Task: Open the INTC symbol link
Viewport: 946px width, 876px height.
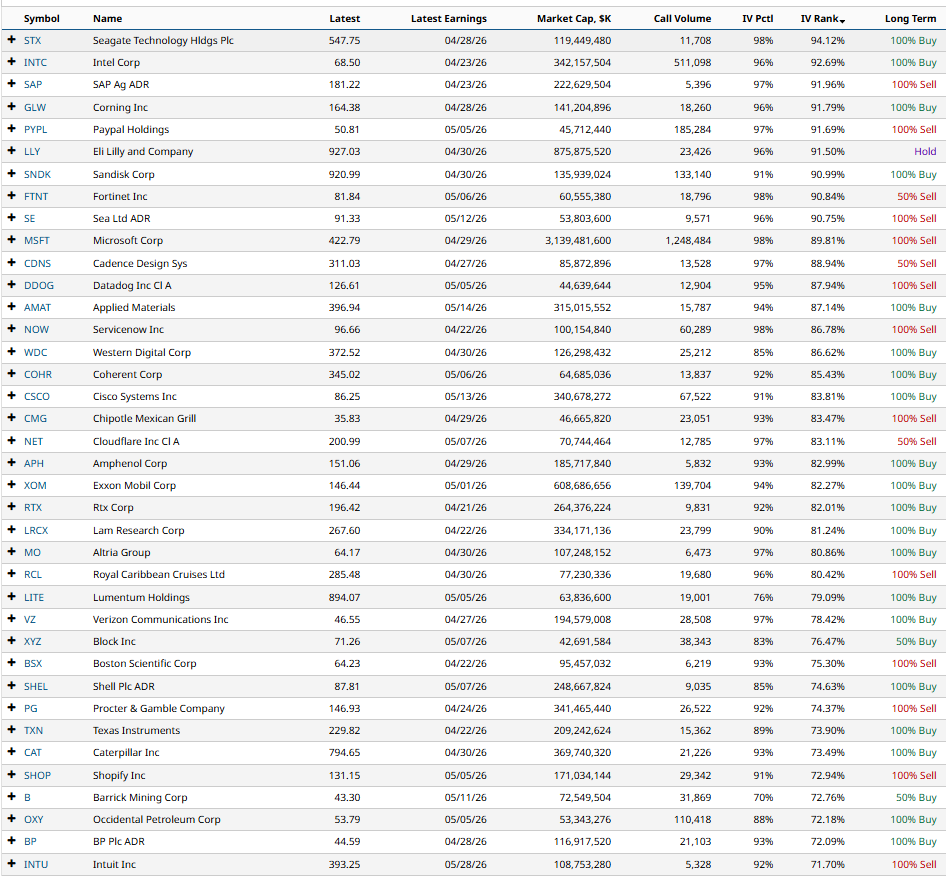Action: coord(35,62)
